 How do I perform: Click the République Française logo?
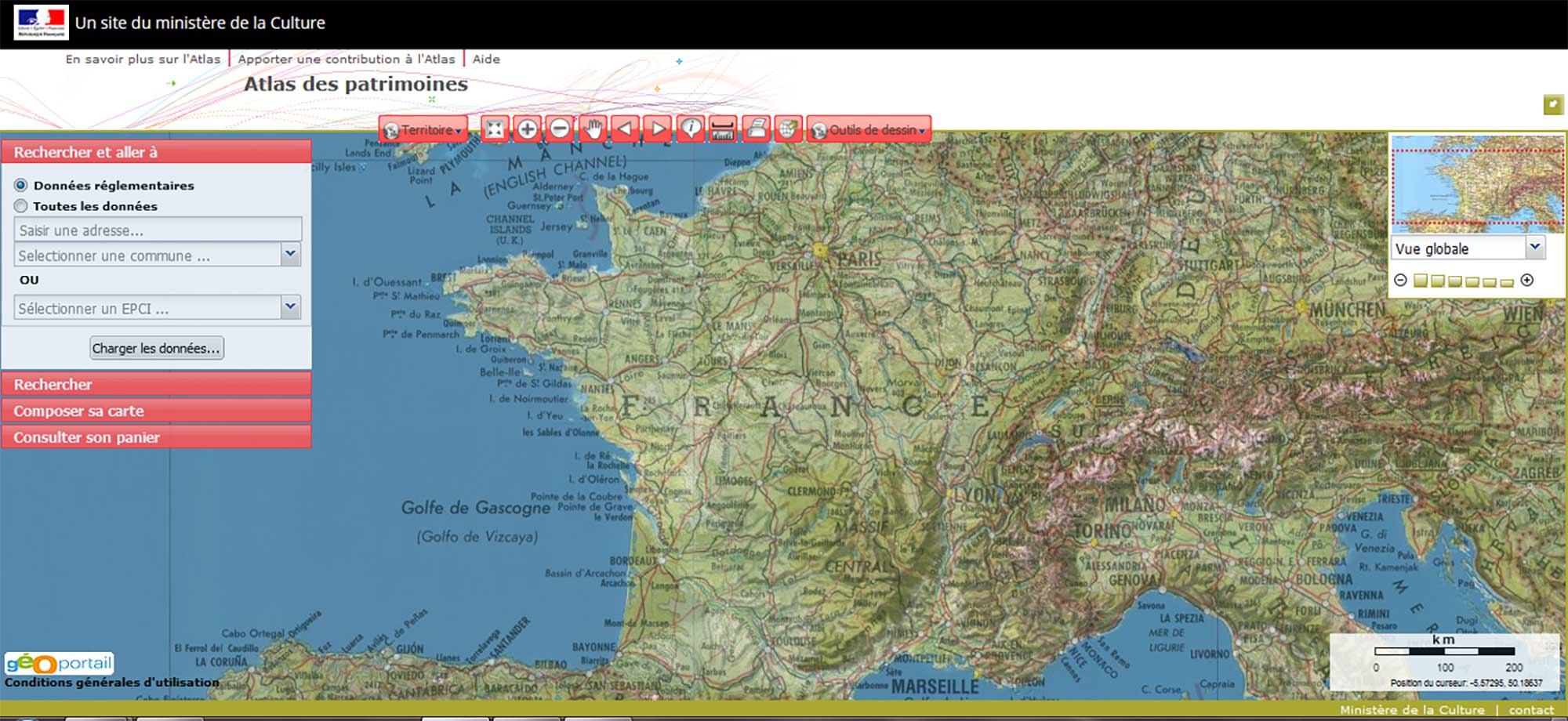click(41, 23)
